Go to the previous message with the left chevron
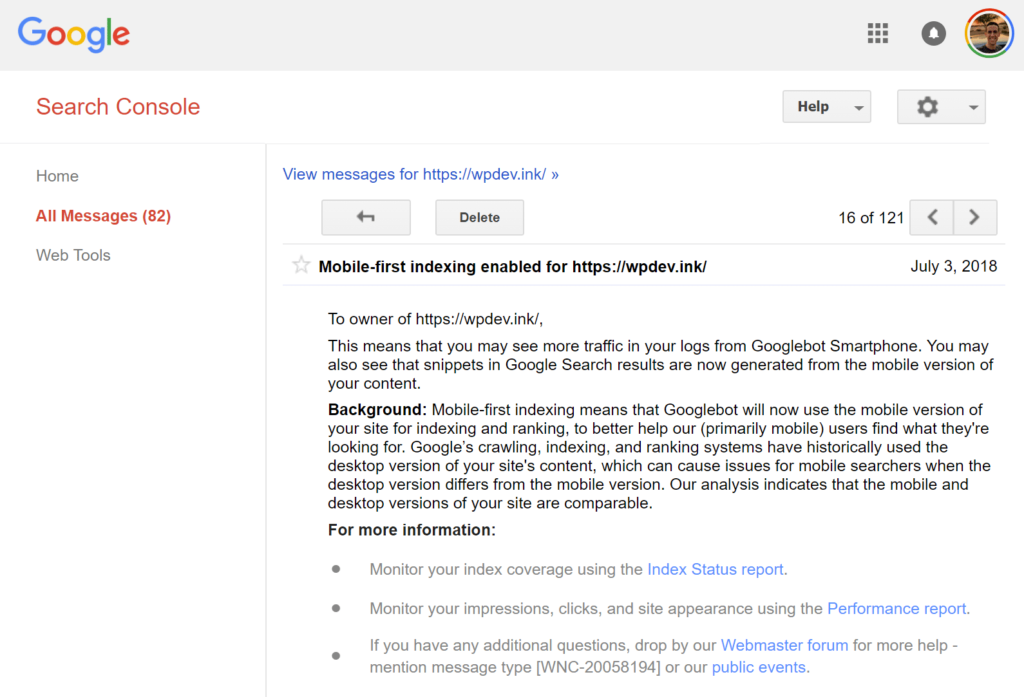This screenshot has width=1024, height=697. 931,217
